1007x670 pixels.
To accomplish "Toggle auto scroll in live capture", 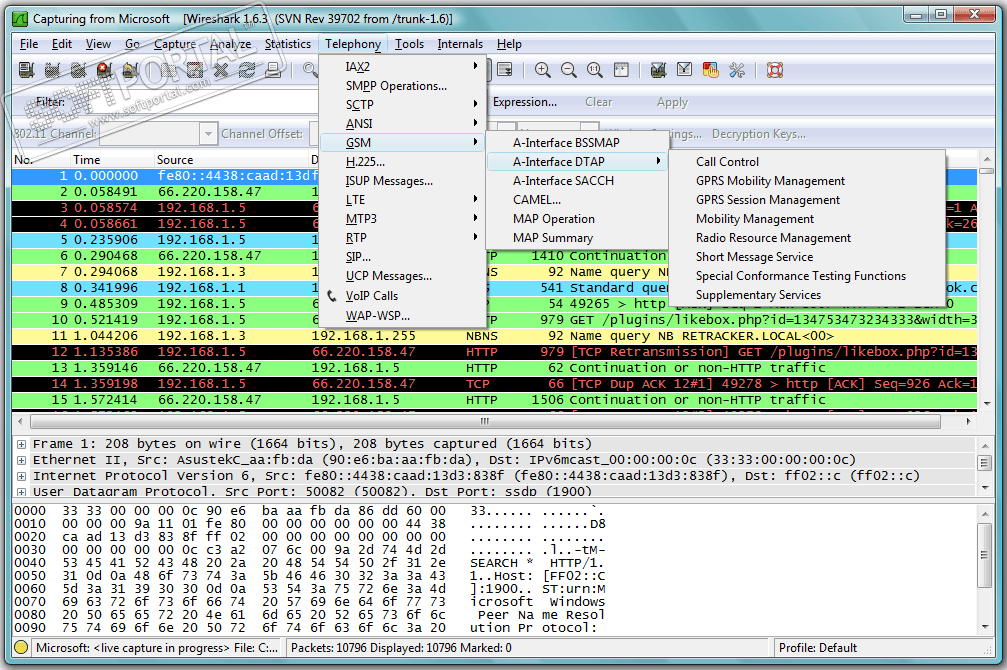I will click(505, 70).
